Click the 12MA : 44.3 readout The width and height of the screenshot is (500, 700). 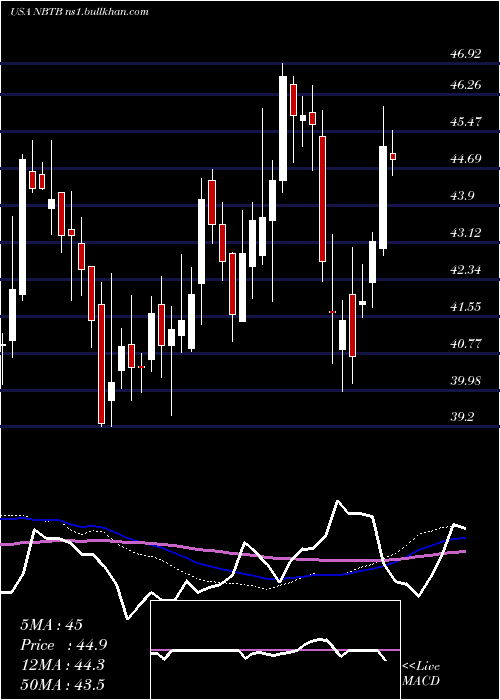[62, 665]
